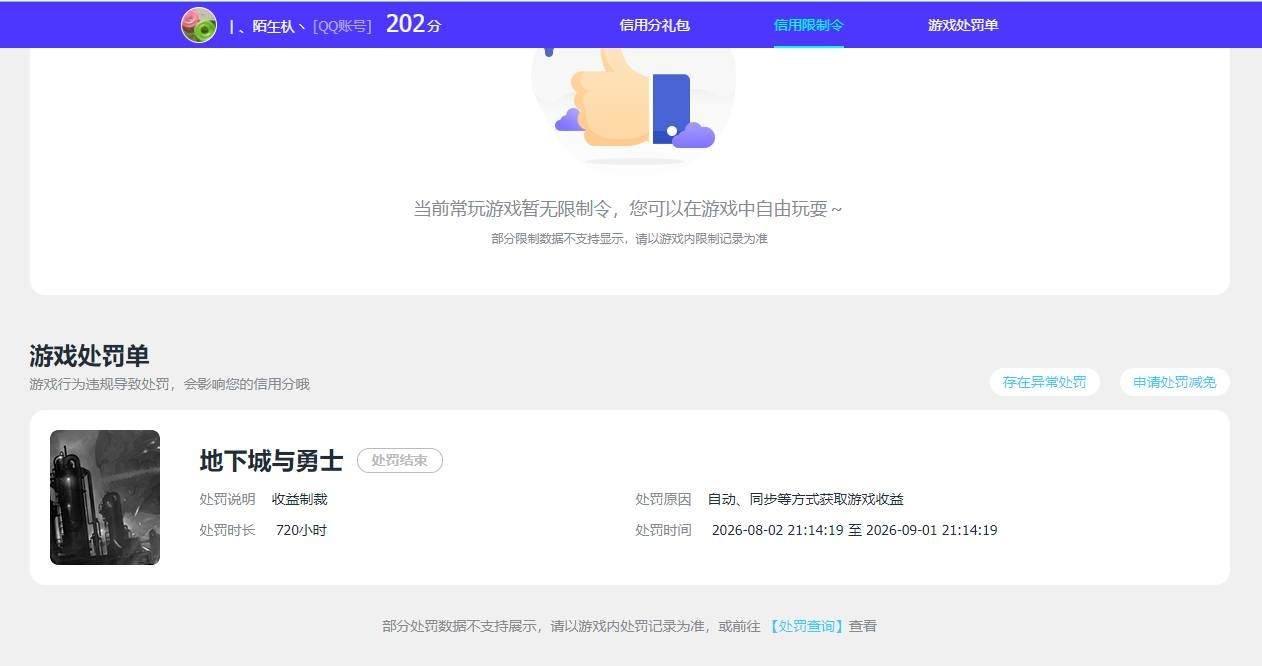The image size is (1262, 666).
Task: Click the 720小时 punishment duration value
Action: (x=301, y=530)
